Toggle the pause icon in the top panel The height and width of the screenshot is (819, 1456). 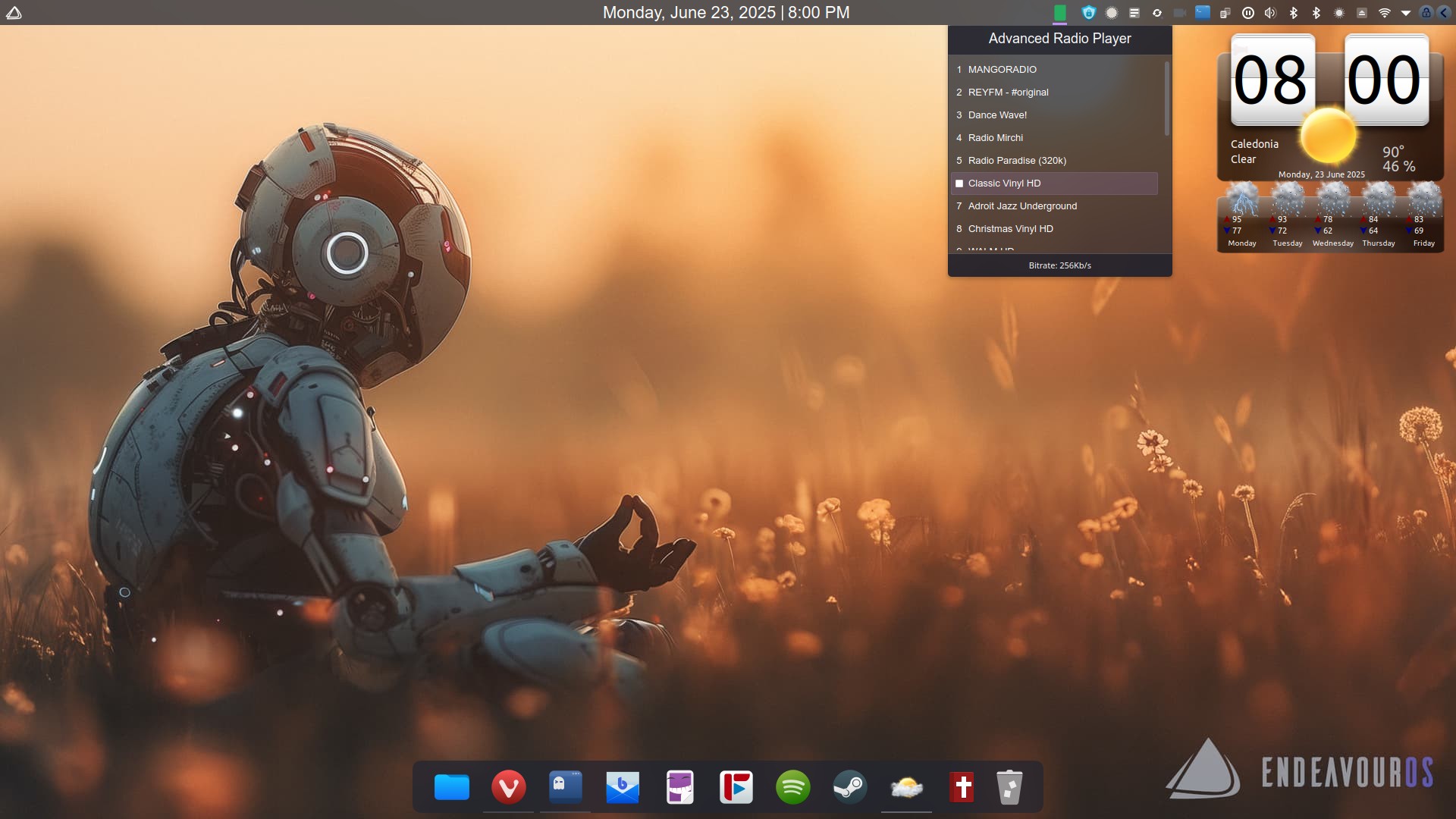[x=1248, y=13]
